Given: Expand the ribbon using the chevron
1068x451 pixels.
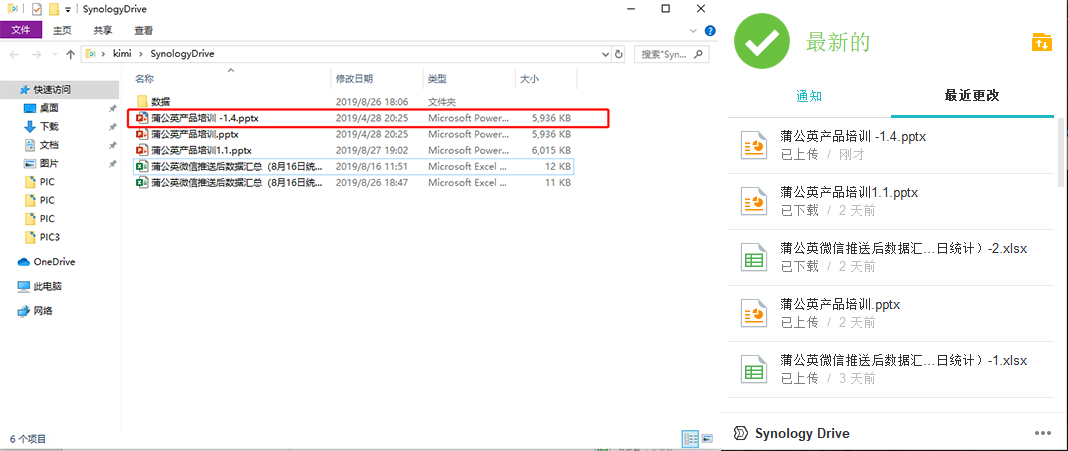Looking at the screenshot, I should [x=694, y=31].
